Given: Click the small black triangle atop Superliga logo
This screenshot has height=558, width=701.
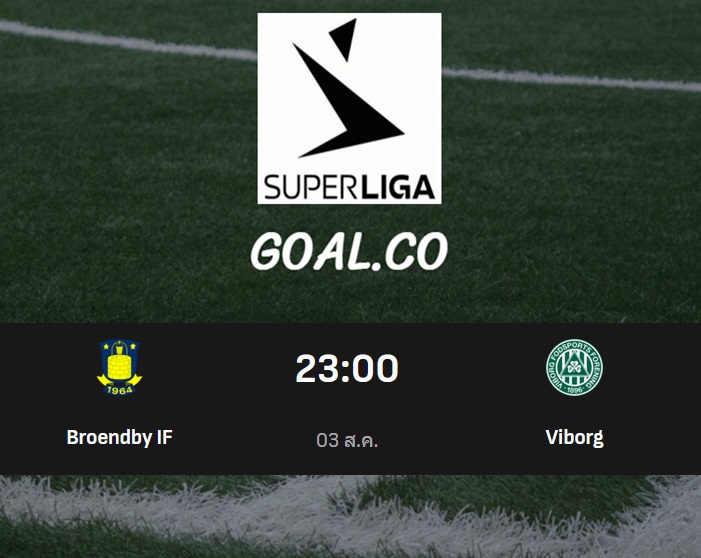Looking at the screenshot, I should pos(343,39).
